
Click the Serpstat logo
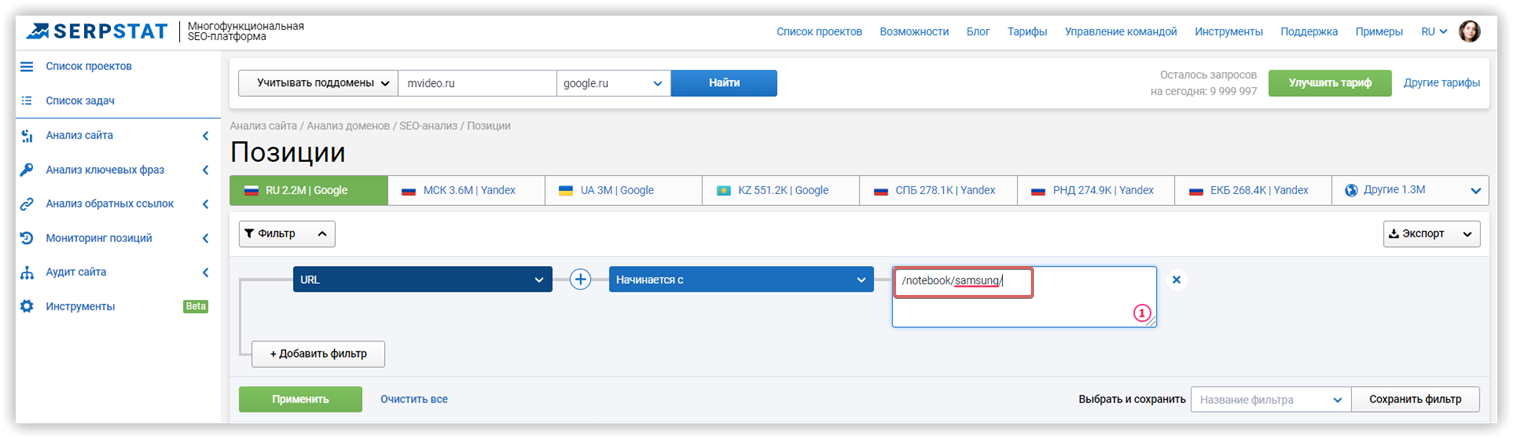[98, 31]
